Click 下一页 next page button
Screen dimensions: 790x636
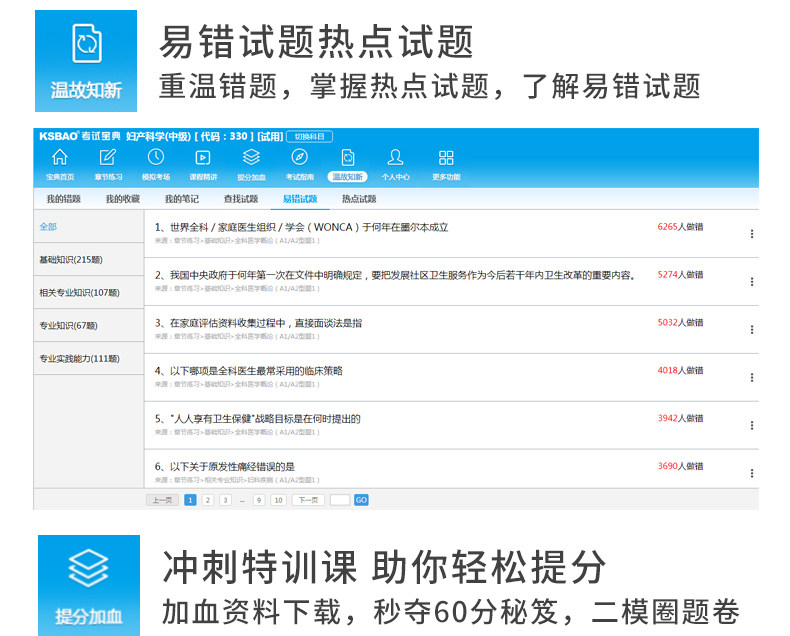click(x=308, y=500)
